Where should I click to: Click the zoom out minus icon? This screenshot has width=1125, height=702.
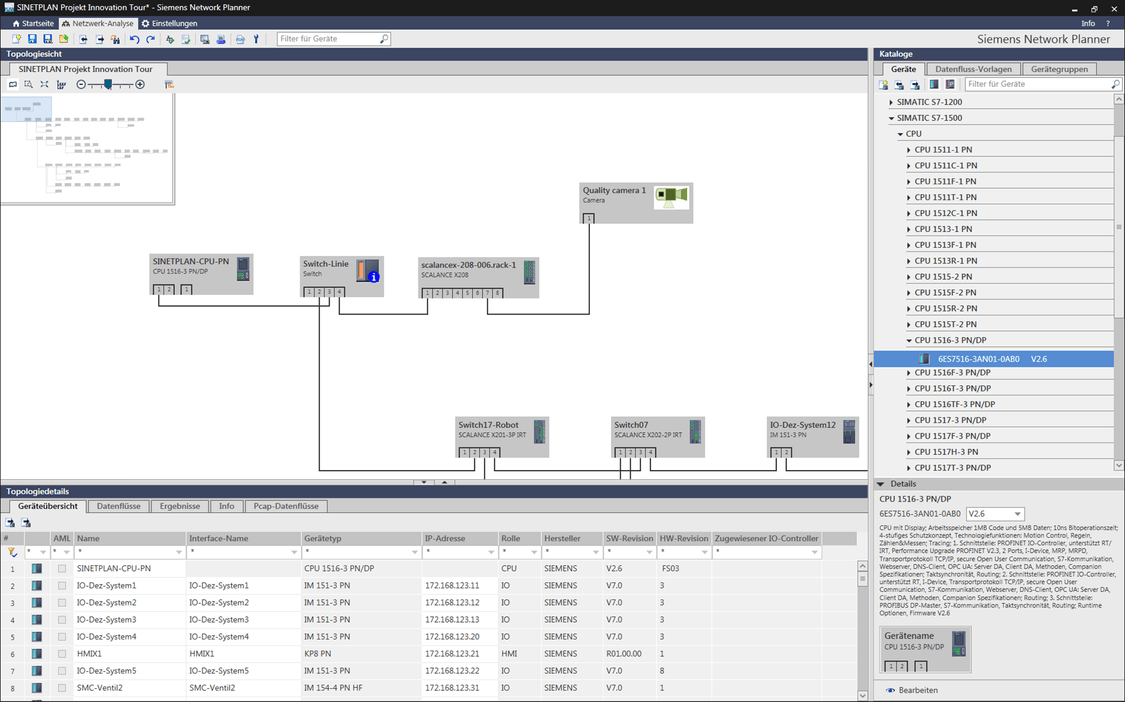[81, 85]
